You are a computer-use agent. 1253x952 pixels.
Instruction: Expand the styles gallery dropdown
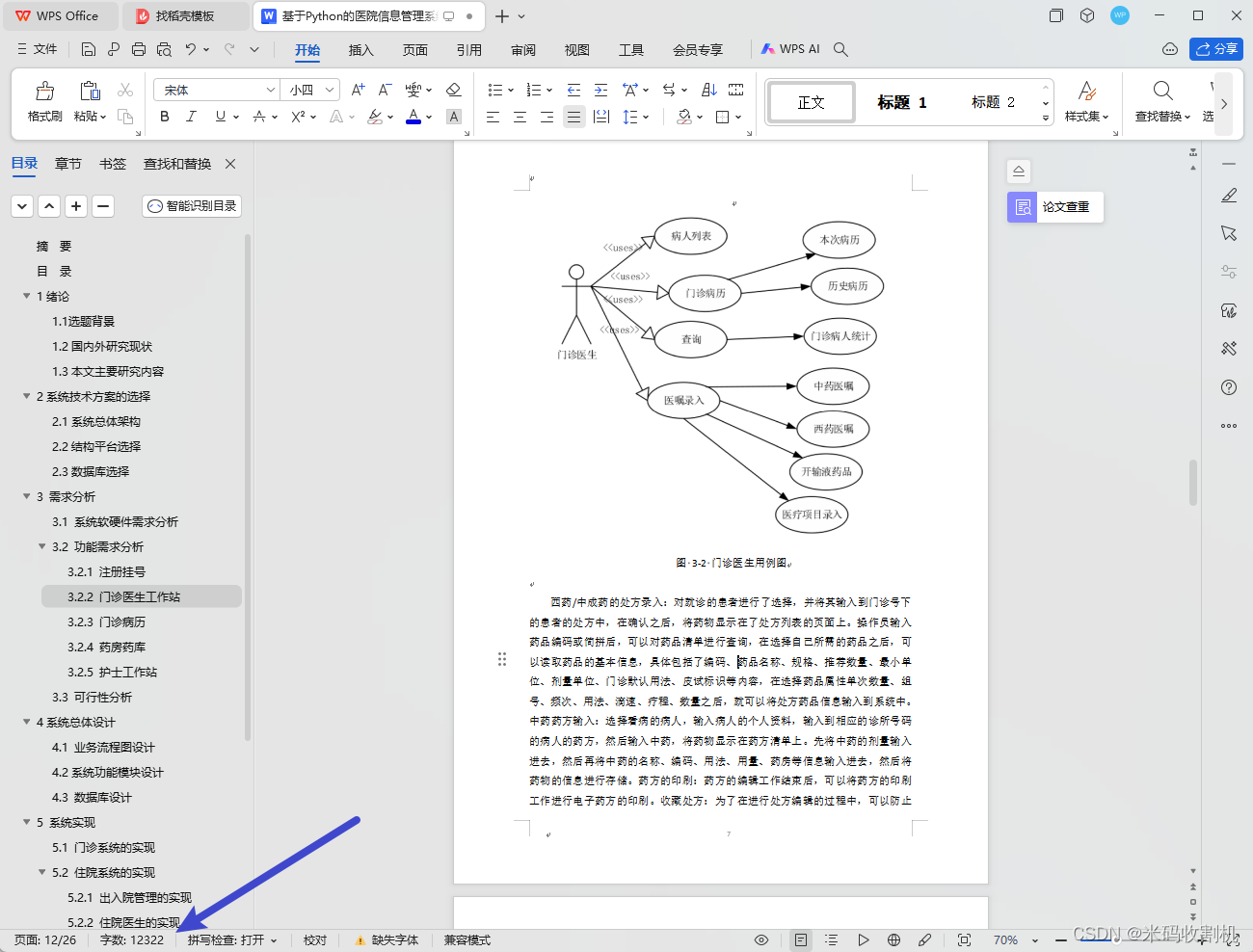(1046, 118)
